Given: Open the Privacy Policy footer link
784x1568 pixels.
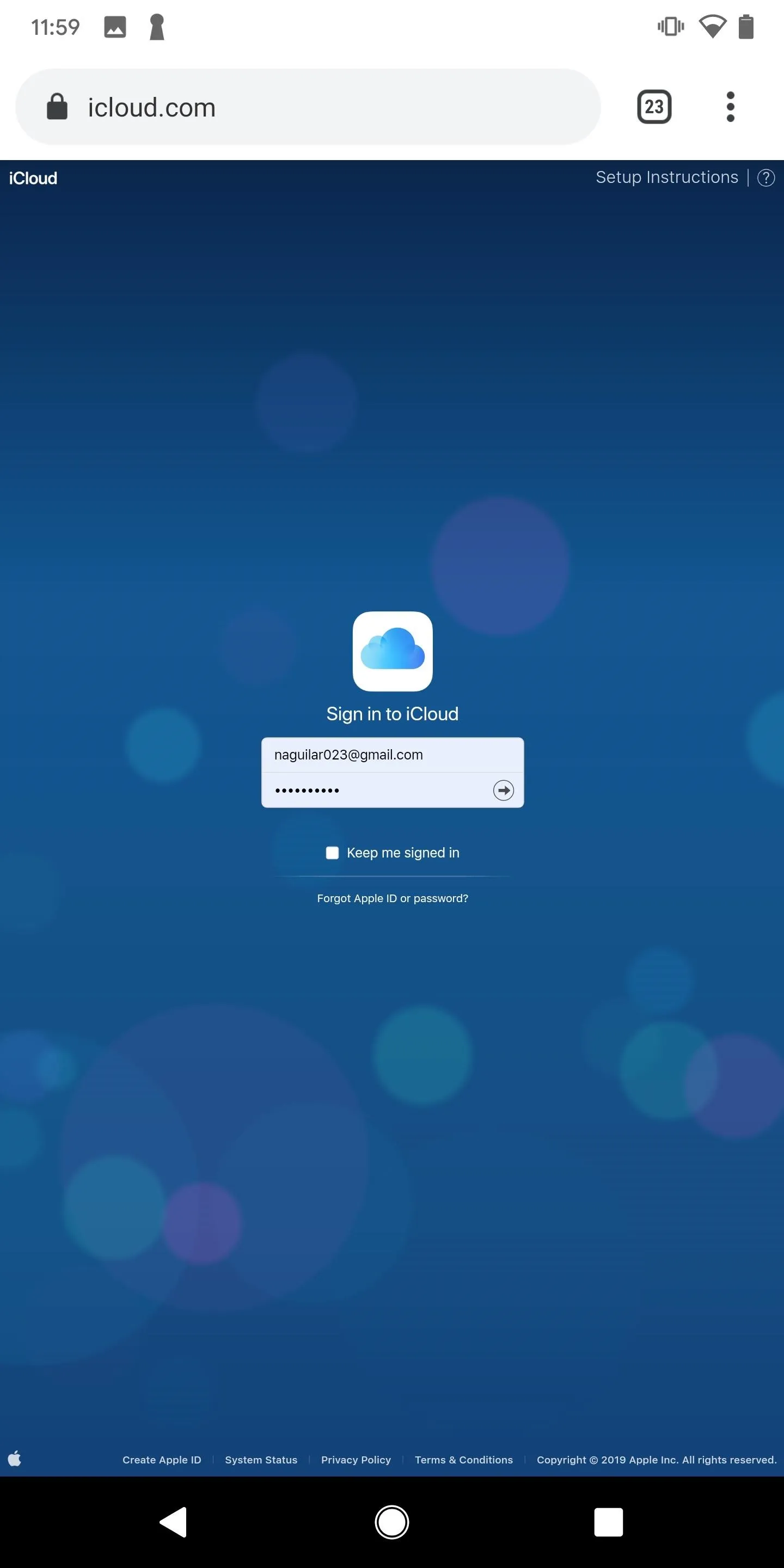Looking at the screenshot, I should tap(356, 1460).
